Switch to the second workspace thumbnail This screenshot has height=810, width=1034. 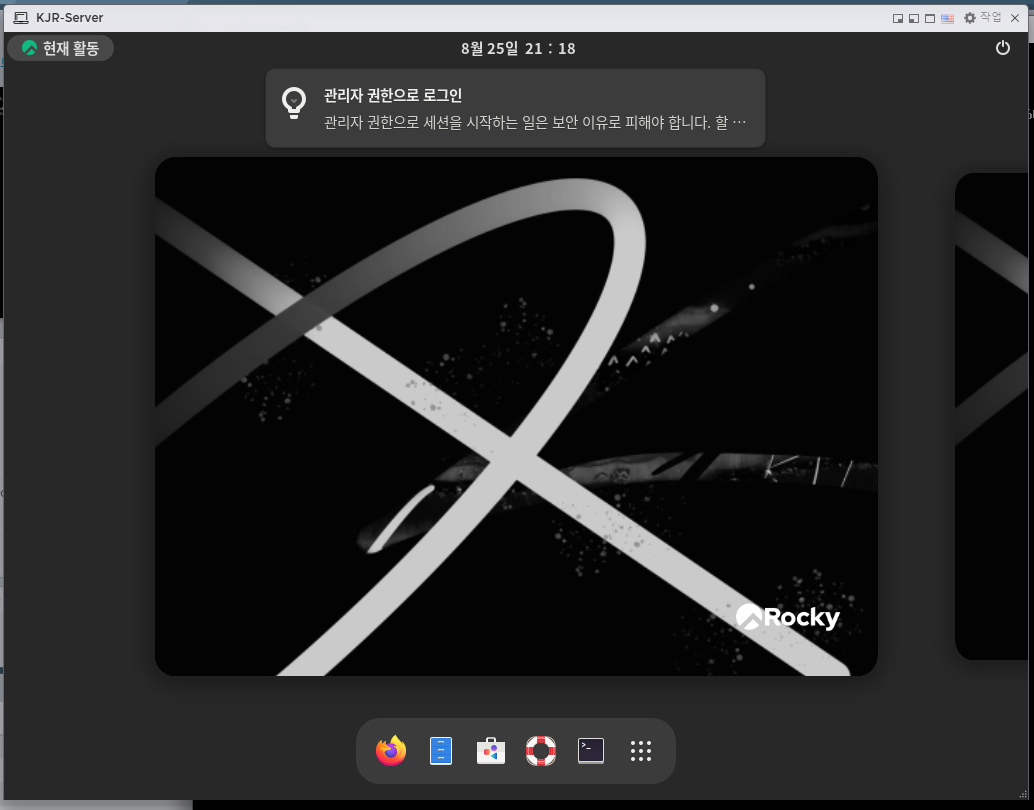tap(991, 416)
